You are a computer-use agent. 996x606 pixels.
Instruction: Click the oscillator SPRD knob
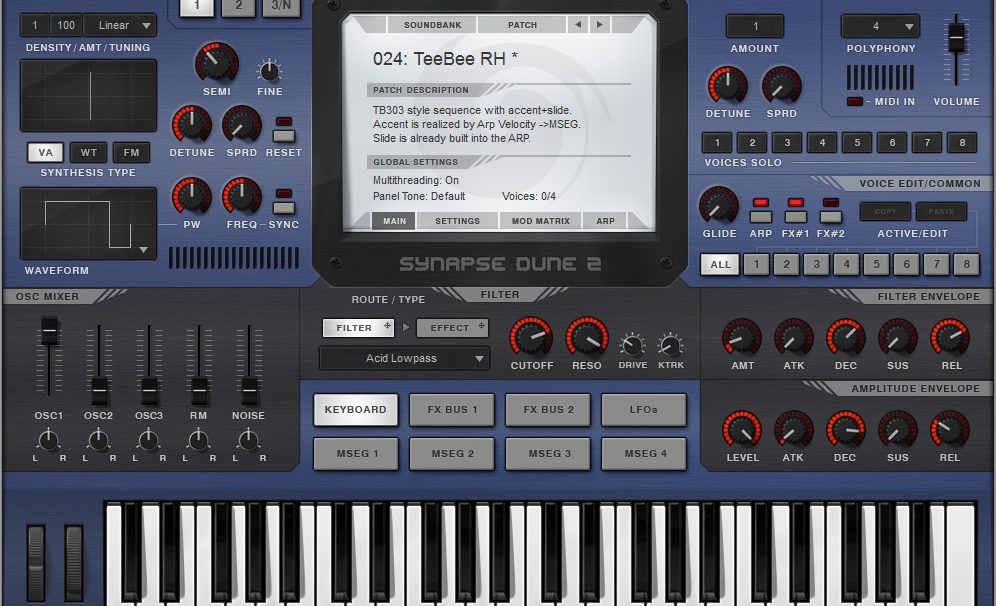click(241, 124)
